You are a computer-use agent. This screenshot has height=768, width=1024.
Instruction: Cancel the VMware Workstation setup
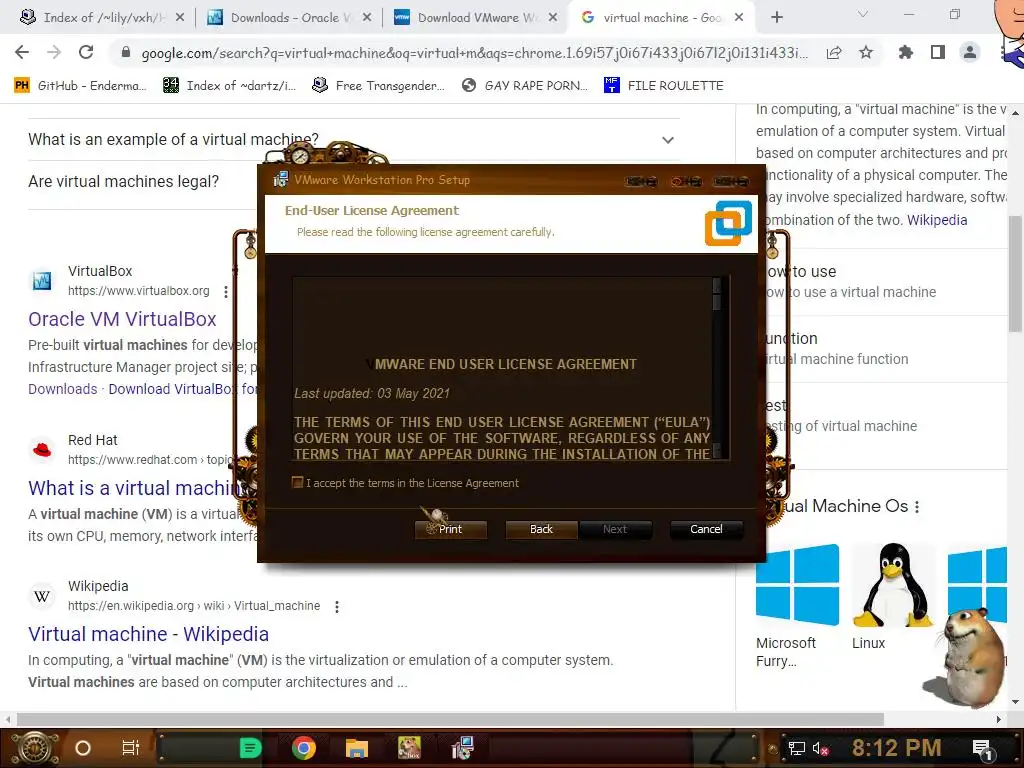tap(707, 529)
